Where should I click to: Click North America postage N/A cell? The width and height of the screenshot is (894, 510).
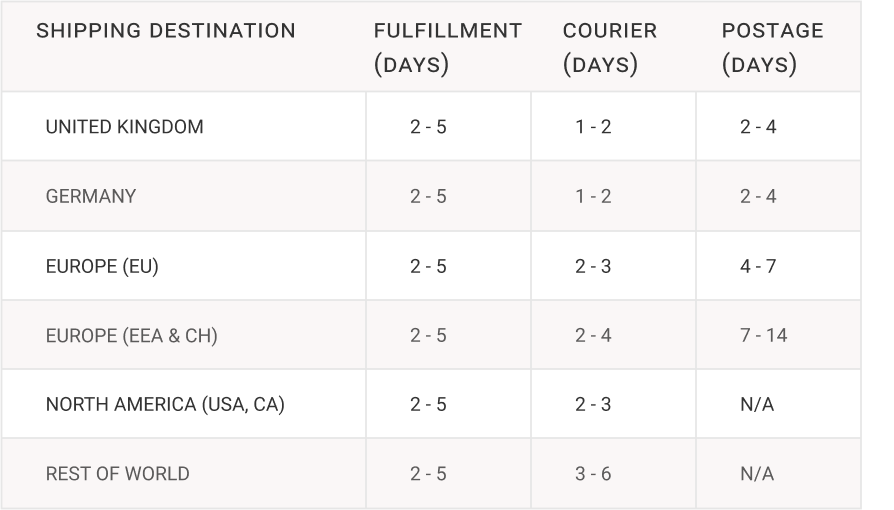757,404
